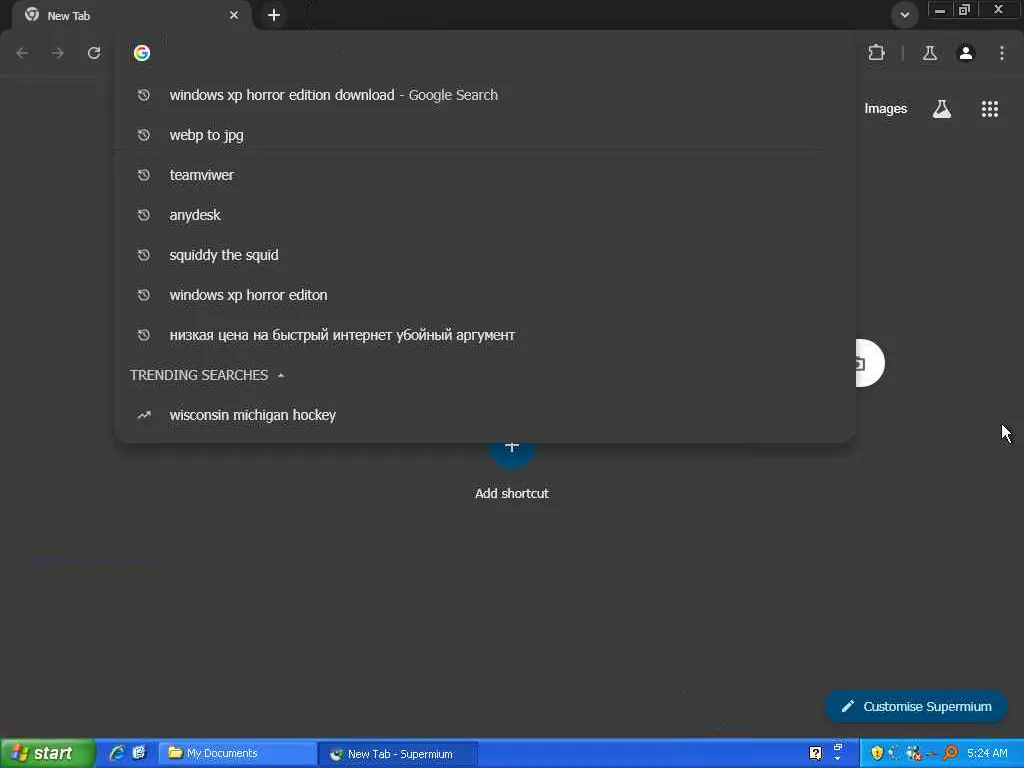
Task: Click history clock icon beside 'anydesk'
Action: pos(144,215)
